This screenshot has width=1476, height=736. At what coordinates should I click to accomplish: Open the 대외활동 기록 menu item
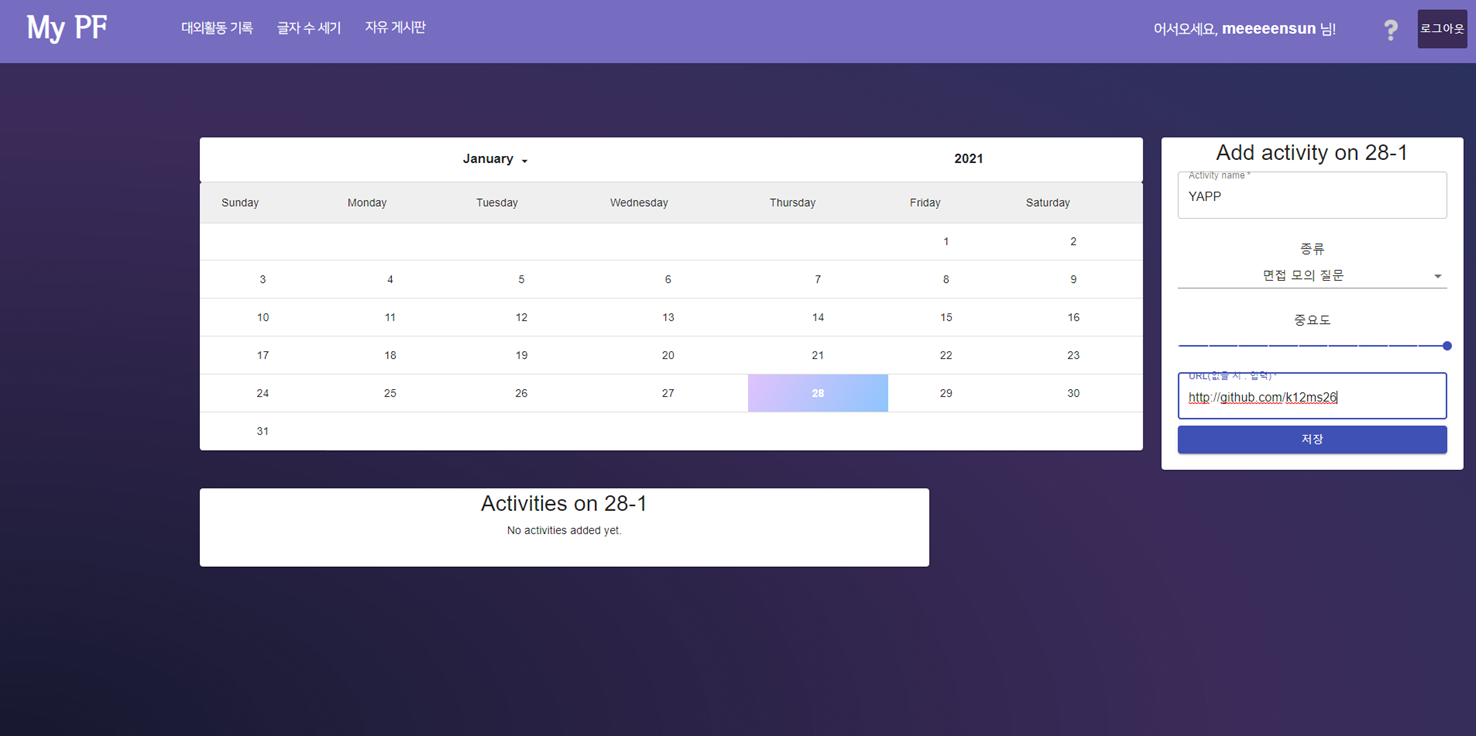tap(216, 27)
